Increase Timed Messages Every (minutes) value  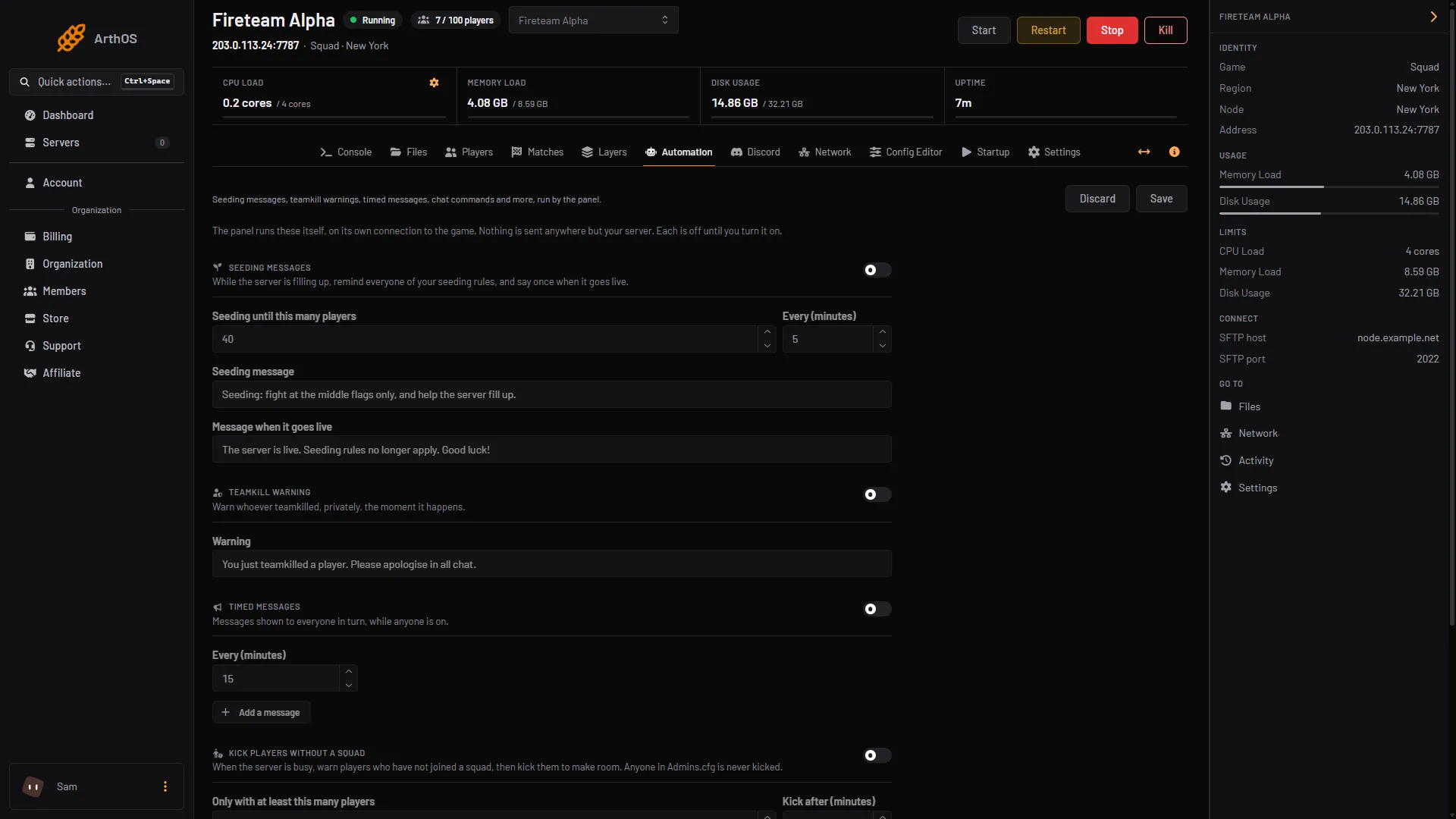pos(349,672)
